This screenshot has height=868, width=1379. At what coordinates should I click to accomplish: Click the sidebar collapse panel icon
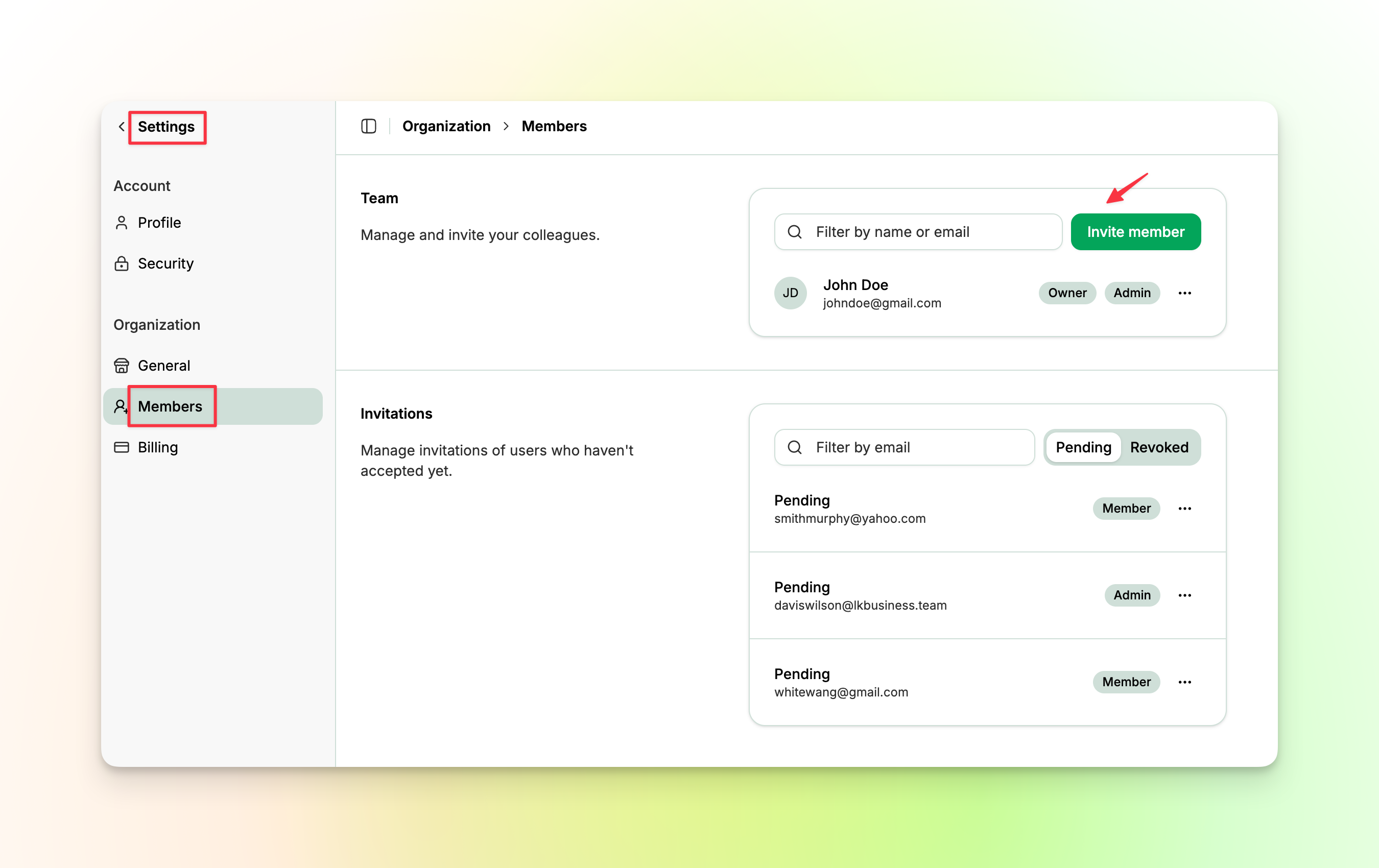368,126
